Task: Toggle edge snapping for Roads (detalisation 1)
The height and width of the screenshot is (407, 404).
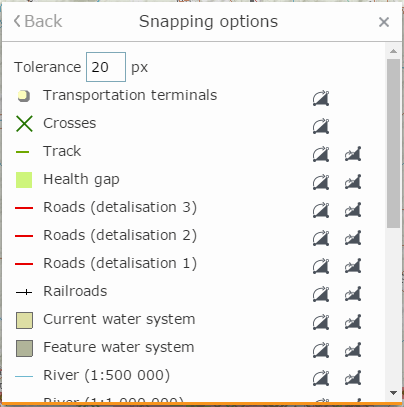Action: pos(353,266)
